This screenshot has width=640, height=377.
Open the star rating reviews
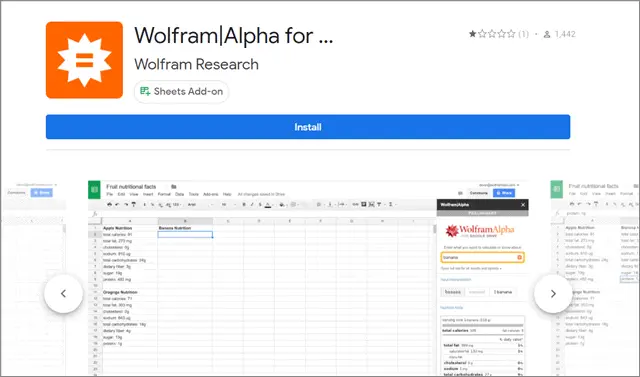point(492,34)
